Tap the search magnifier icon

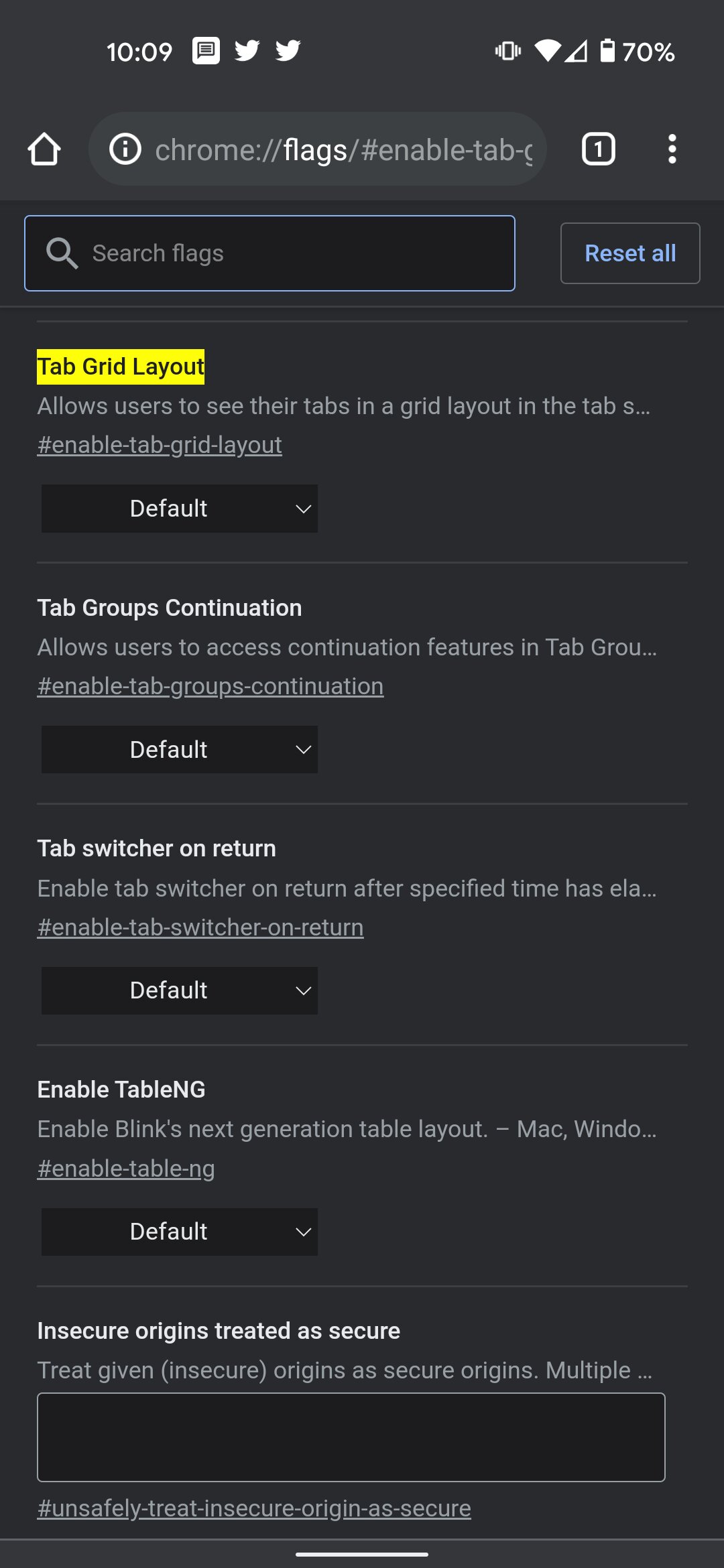[x=62, y=253]
